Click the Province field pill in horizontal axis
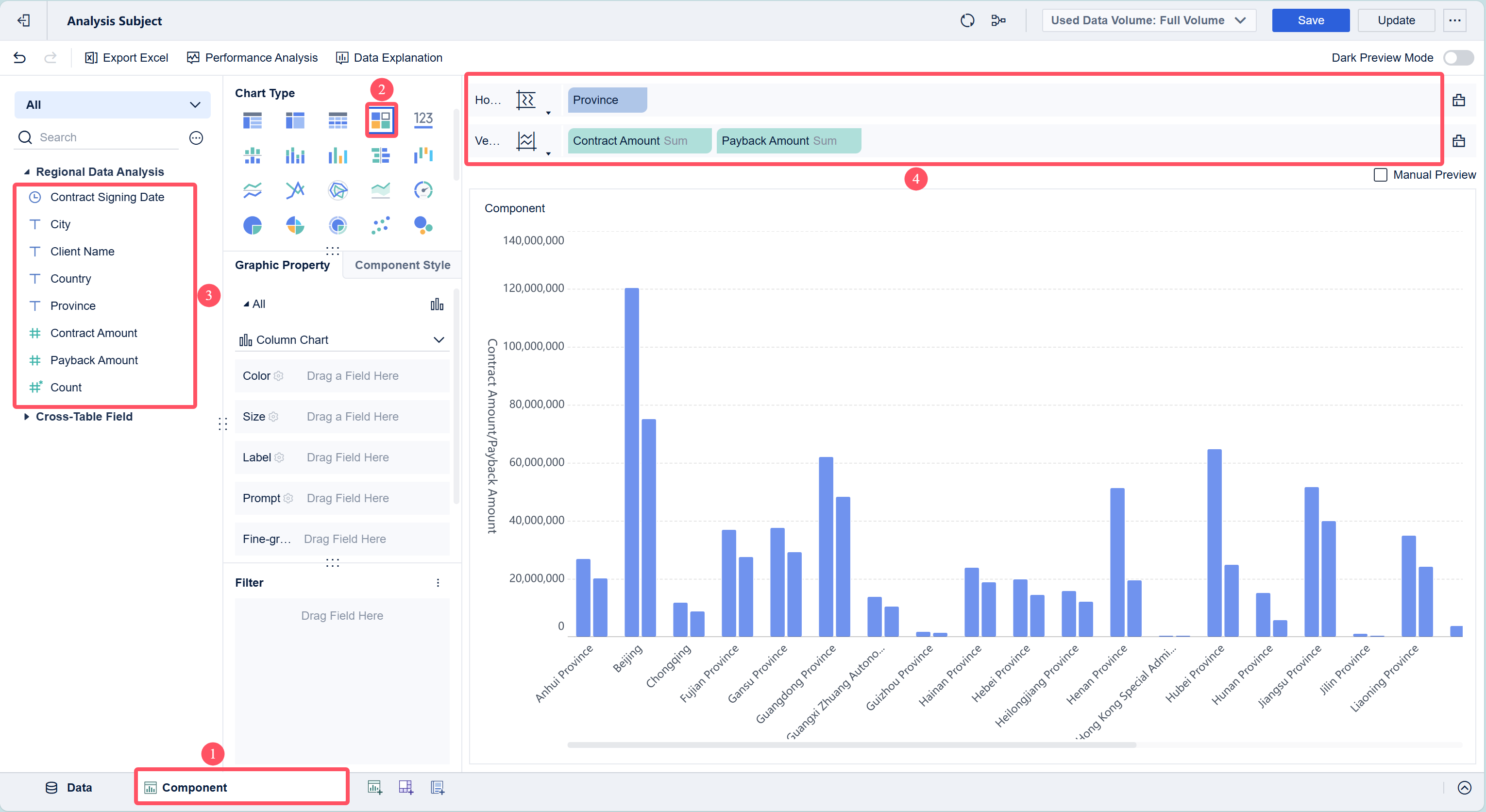1486x812 pixels. 607,101
